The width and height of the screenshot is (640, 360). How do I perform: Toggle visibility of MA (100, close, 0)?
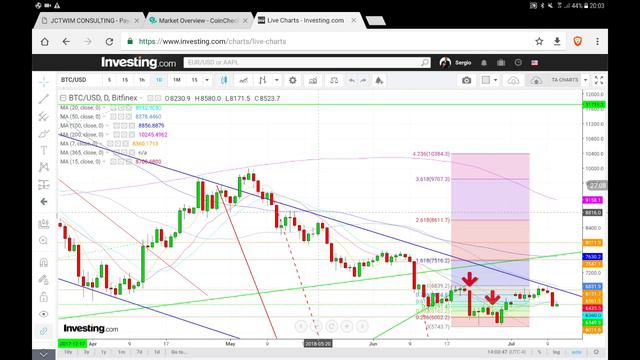tap(116, 126)
